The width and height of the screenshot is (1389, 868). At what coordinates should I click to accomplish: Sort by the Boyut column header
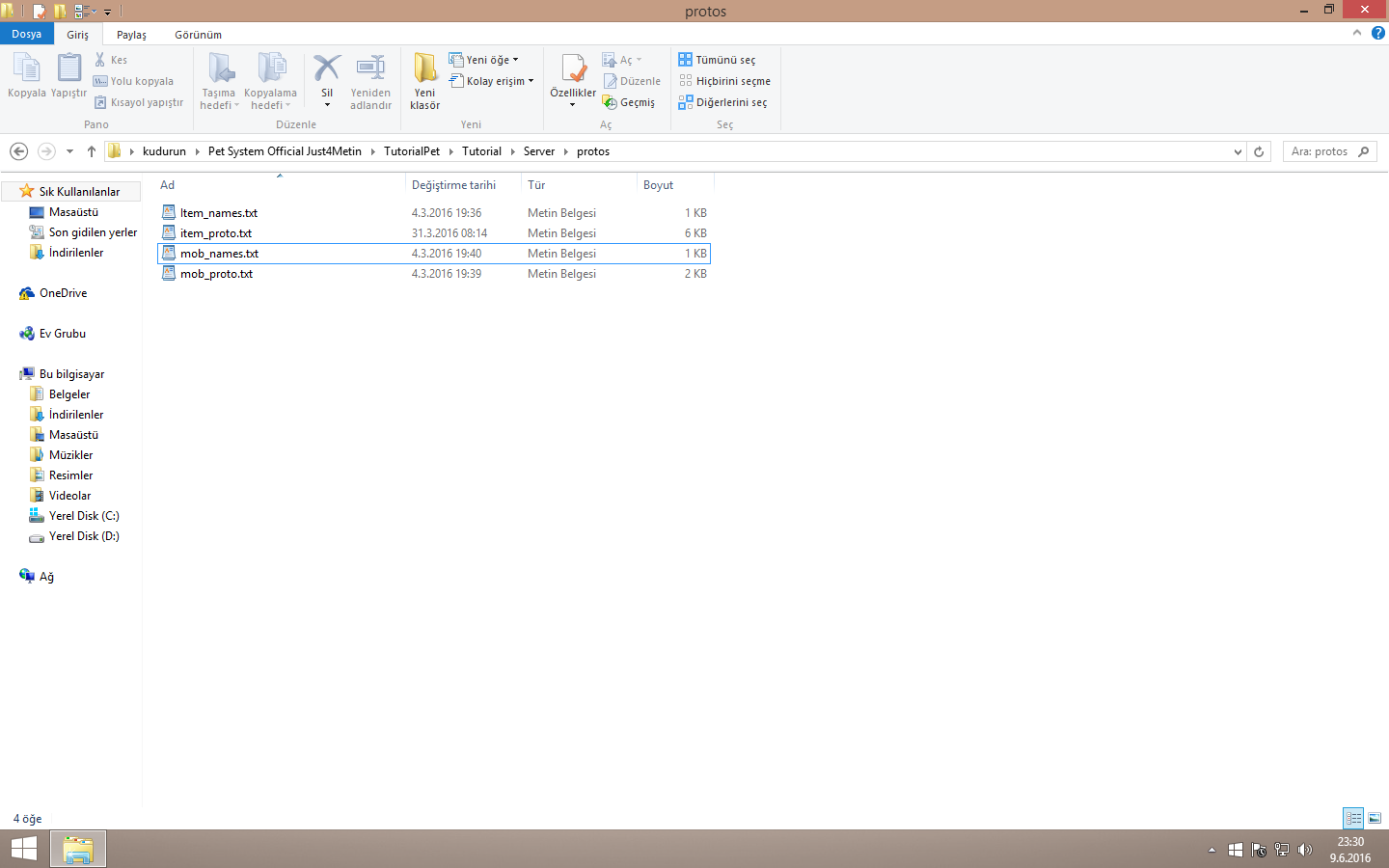tap(675, 185)
